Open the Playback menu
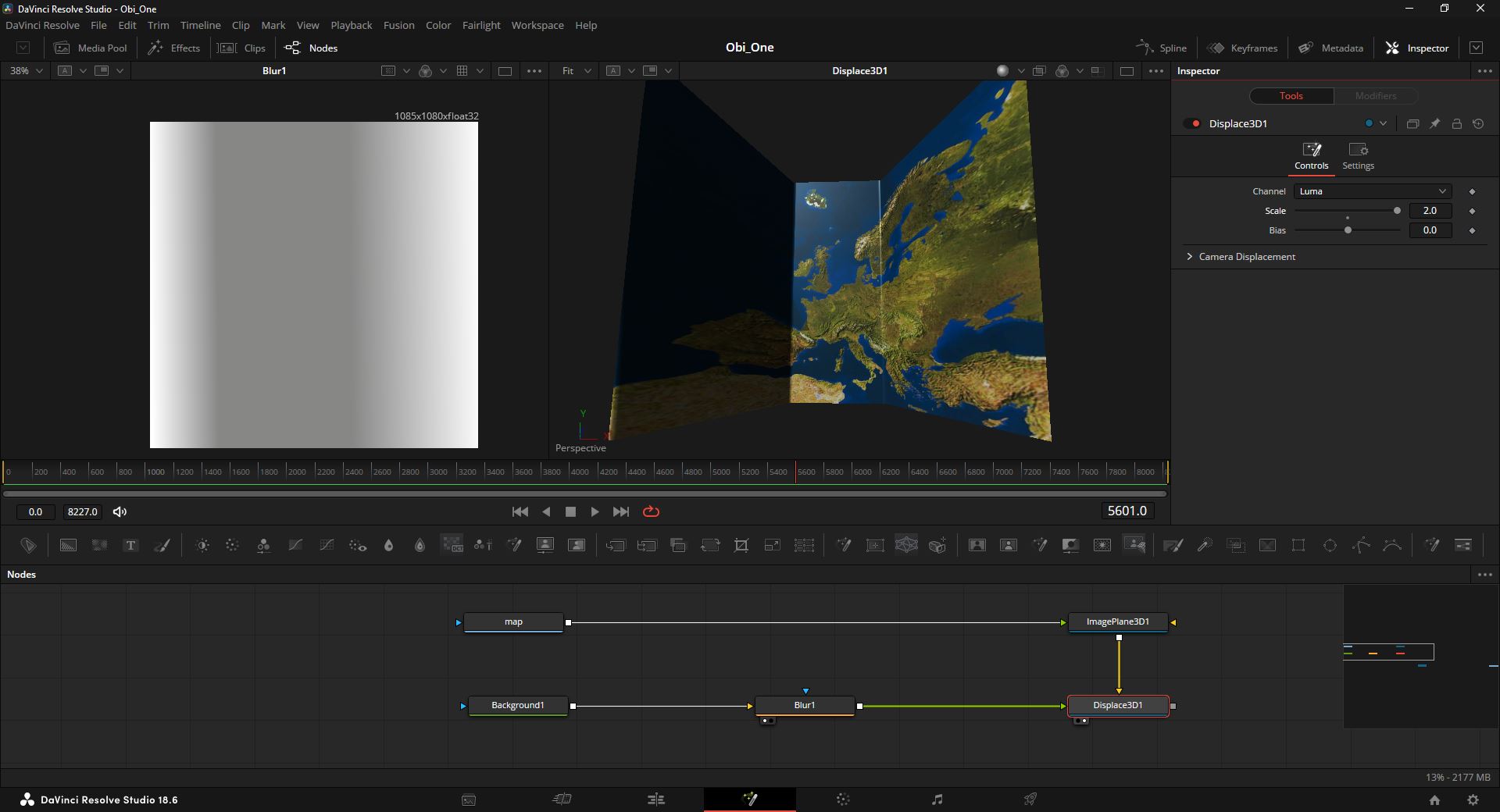The width and height of the screenshot is (1500, 812). coord(351,25)
